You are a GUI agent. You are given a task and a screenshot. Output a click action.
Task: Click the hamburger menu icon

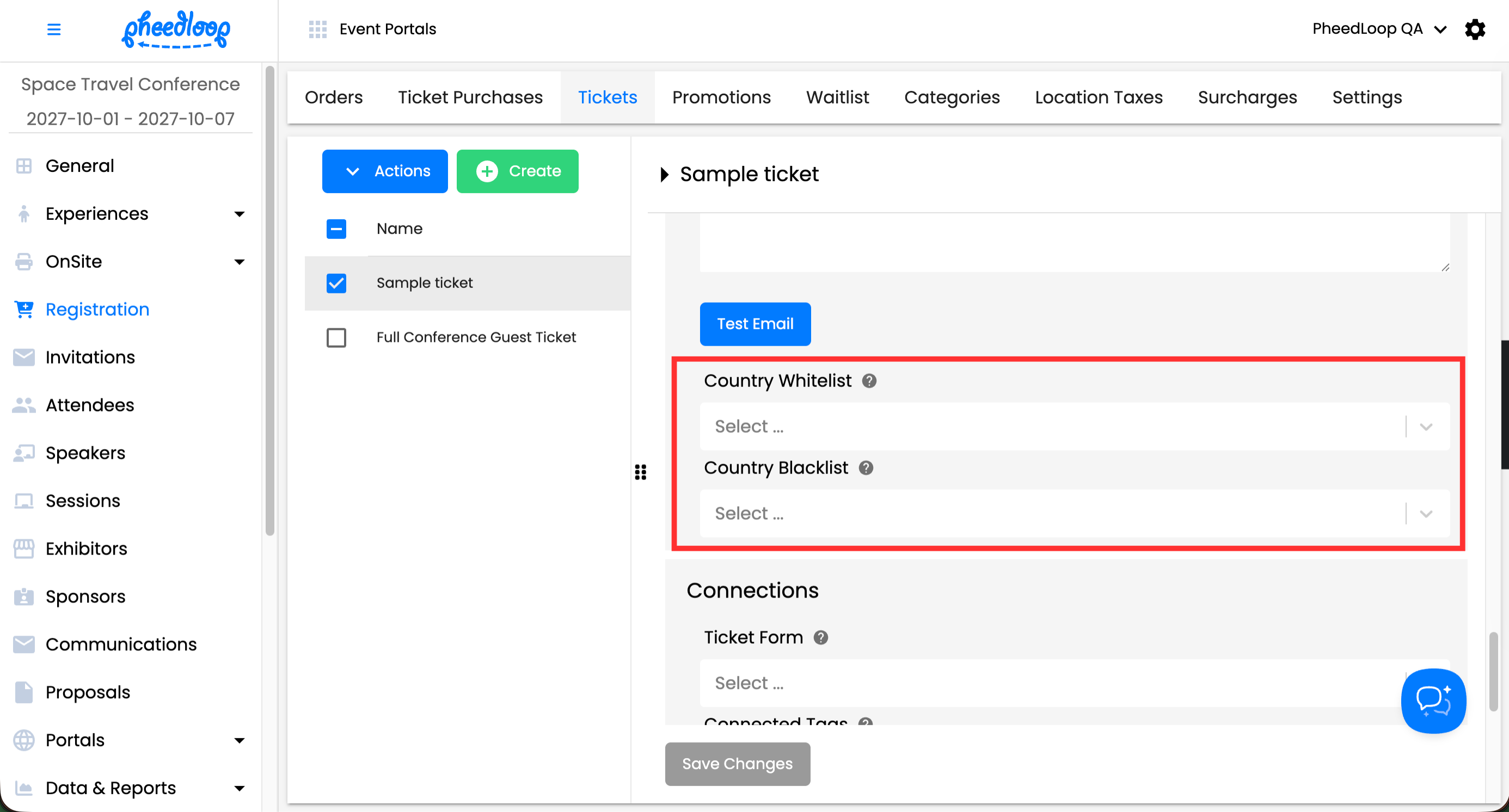(x=53, y=29)
